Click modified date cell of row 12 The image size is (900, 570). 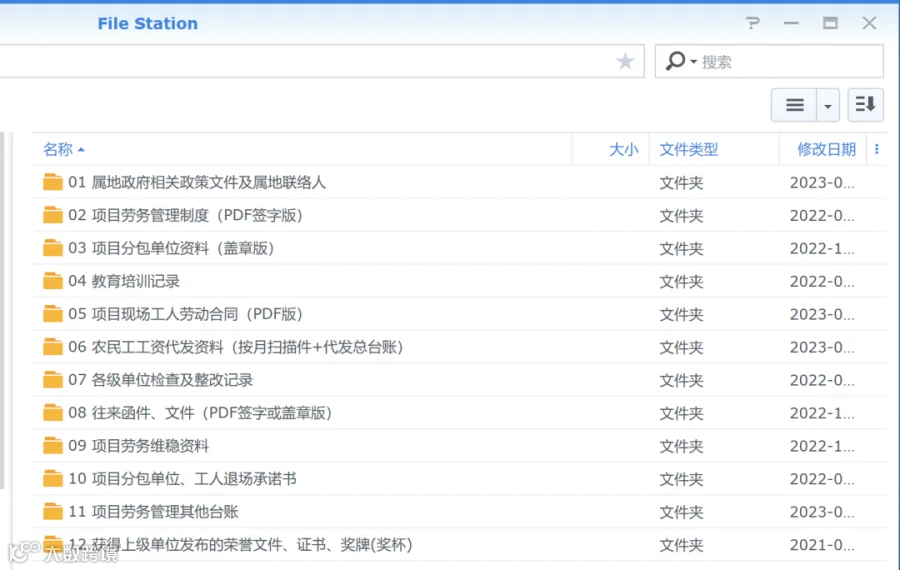pyautogui.click(x=822, y=545)
